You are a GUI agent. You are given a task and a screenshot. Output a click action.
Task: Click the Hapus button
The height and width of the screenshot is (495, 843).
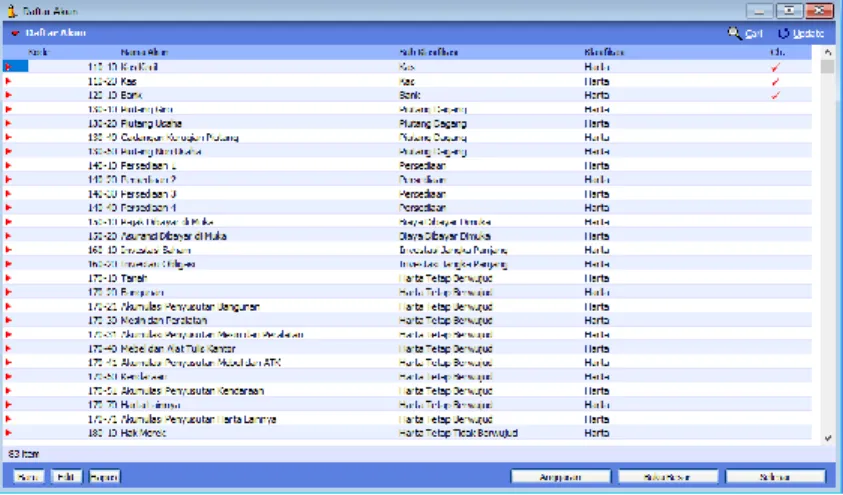pos(104,477)
